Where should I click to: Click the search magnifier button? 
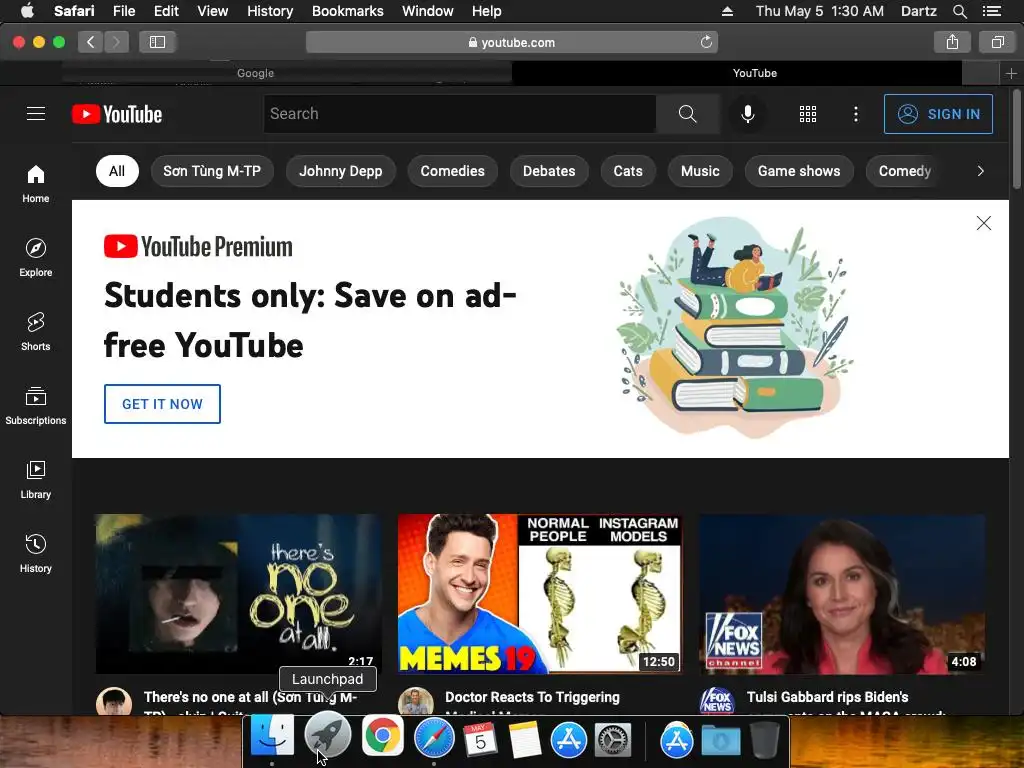click(x=688, y=114)
